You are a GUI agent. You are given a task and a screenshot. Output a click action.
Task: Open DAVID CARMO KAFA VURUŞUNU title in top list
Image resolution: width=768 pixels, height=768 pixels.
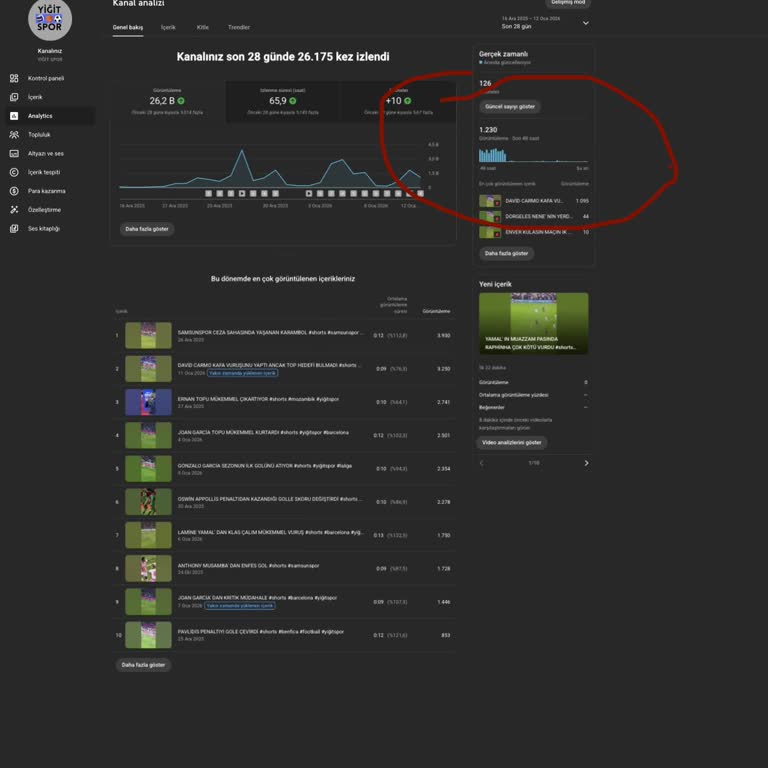(x=269, y=365)
